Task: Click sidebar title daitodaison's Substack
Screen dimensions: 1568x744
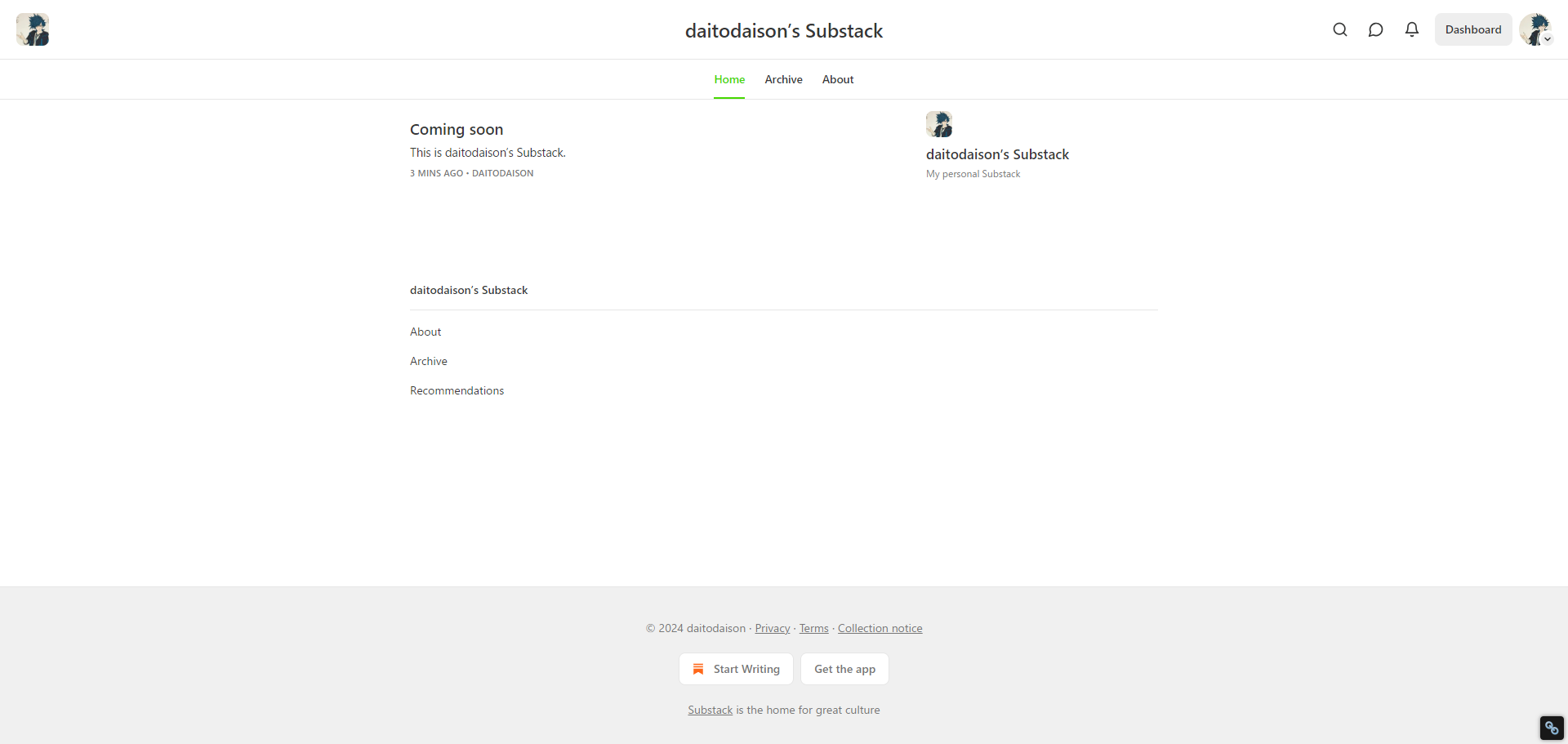Action: click(x=997, y=154)
